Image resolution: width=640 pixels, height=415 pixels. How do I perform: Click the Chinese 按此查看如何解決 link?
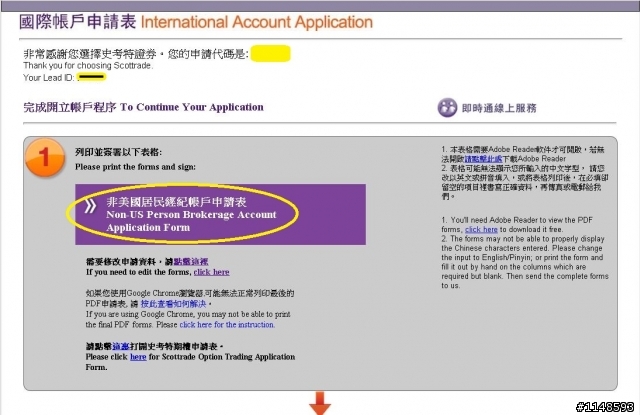tap(173, 304)
